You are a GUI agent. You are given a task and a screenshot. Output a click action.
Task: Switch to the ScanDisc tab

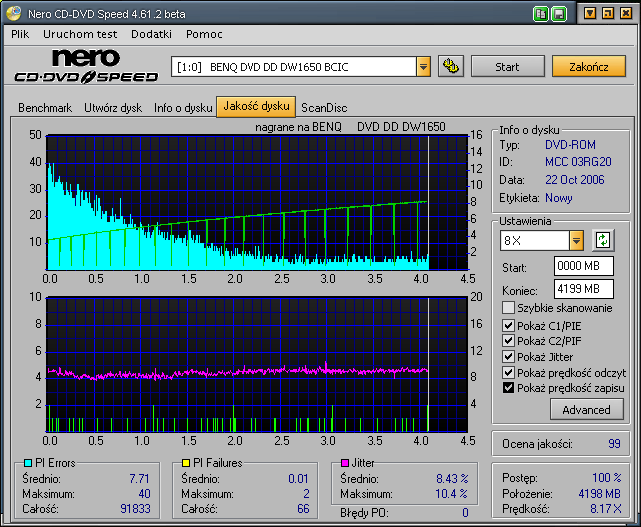click(x=324, y=108)
